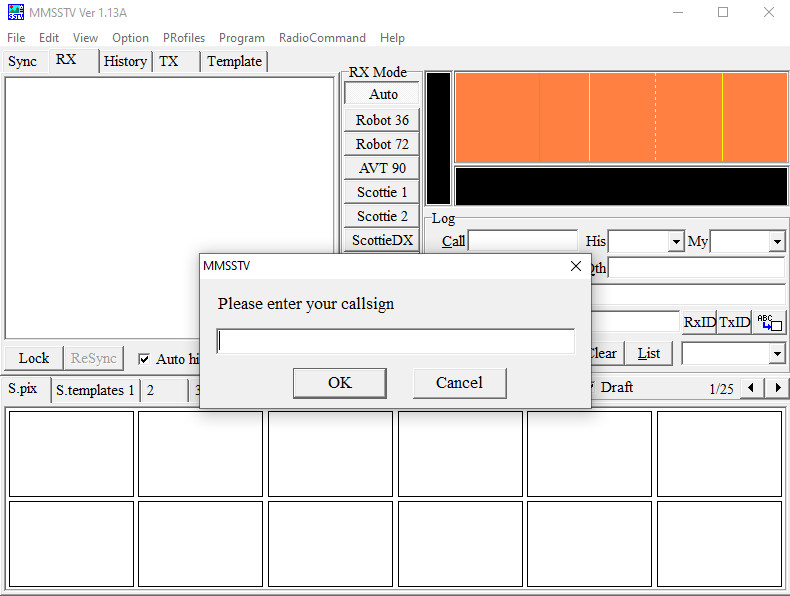This screenshot has width=790, height=596.
Task: Click the Qth input field
Action: coord(696,268)
